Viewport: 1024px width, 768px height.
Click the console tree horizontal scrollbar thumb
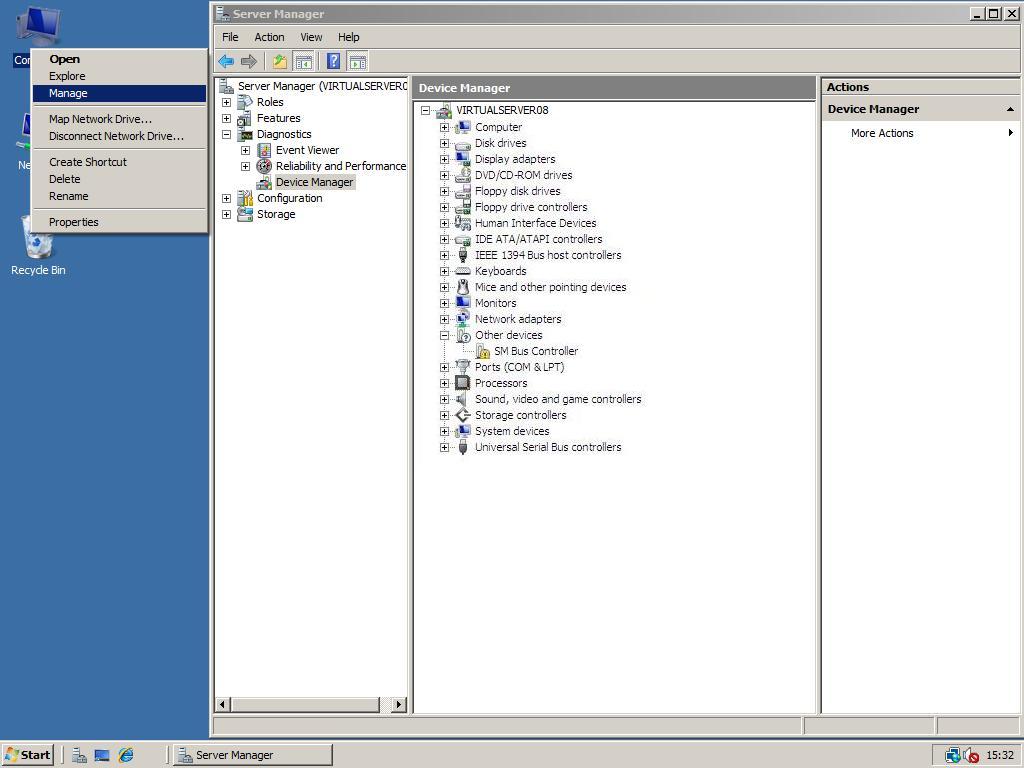[x=305, y=705]
